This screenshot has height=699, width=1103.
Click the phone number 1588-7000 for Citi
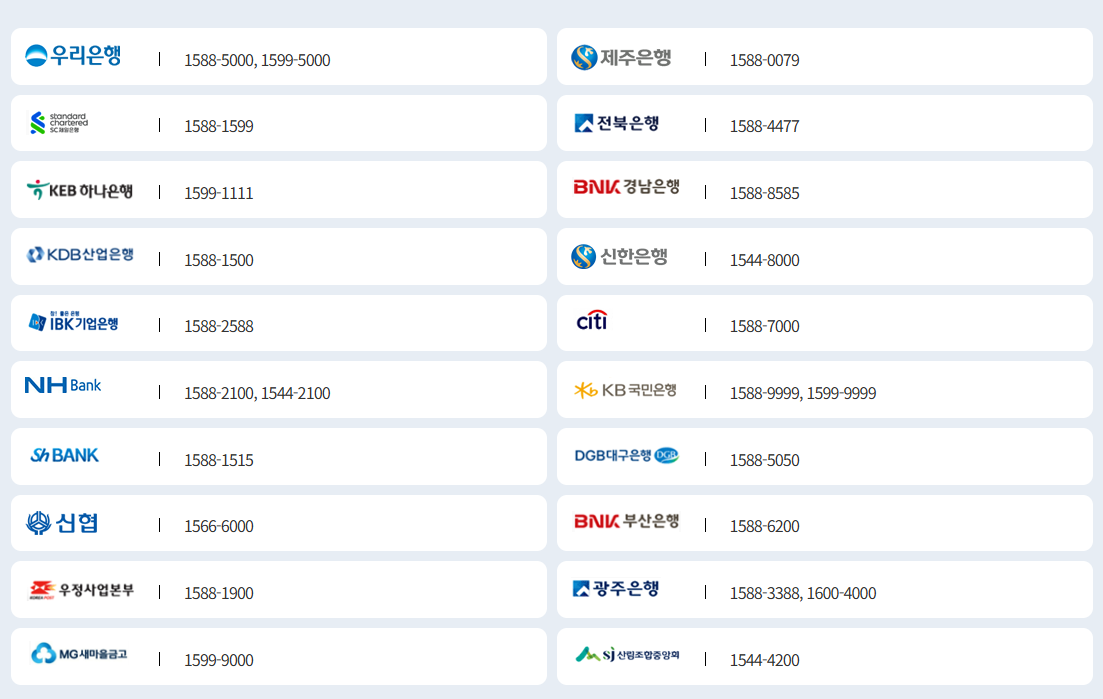tap(763, 326)
